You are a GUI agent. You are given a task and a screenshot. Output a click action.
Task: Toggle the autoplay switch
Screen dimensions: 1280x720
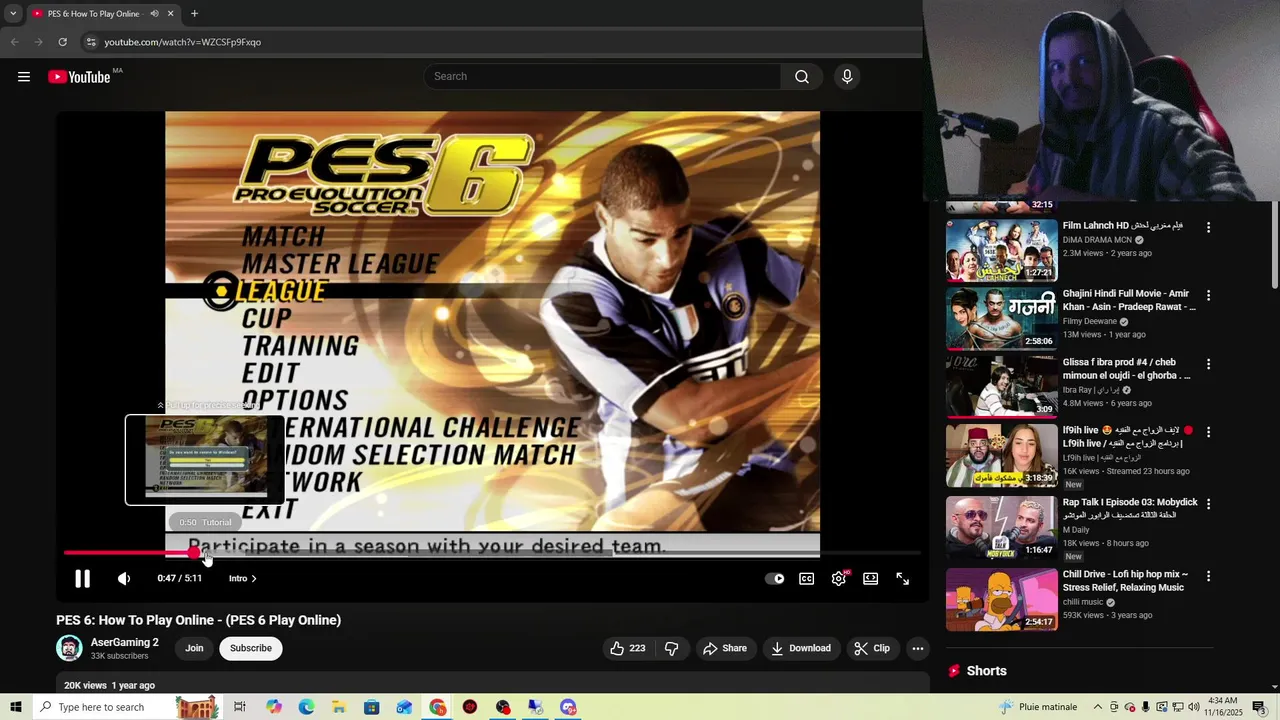775,579
